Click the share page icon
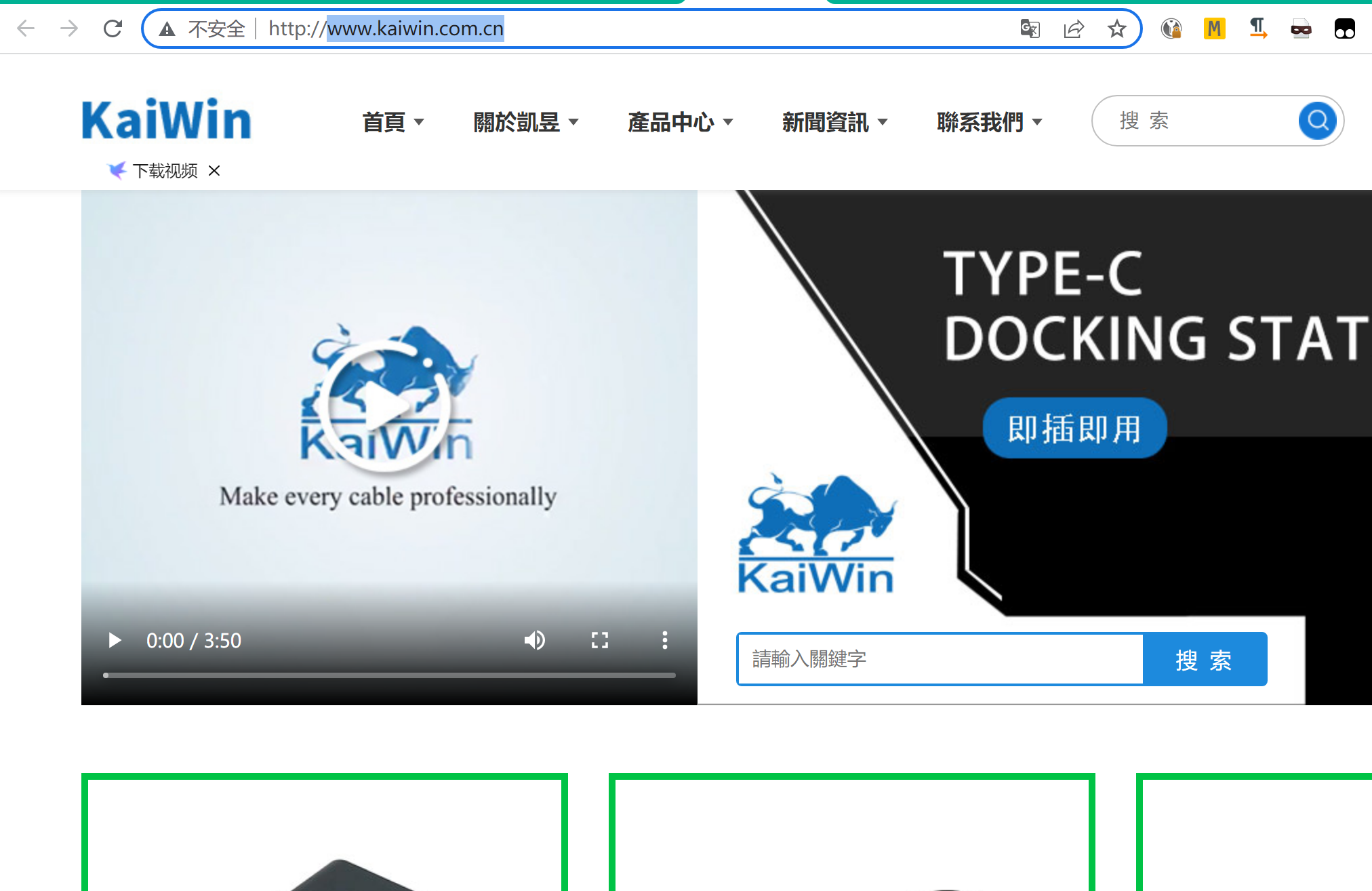The height and width of the screenshot is (891, 1372). (x=1074, y=28)
